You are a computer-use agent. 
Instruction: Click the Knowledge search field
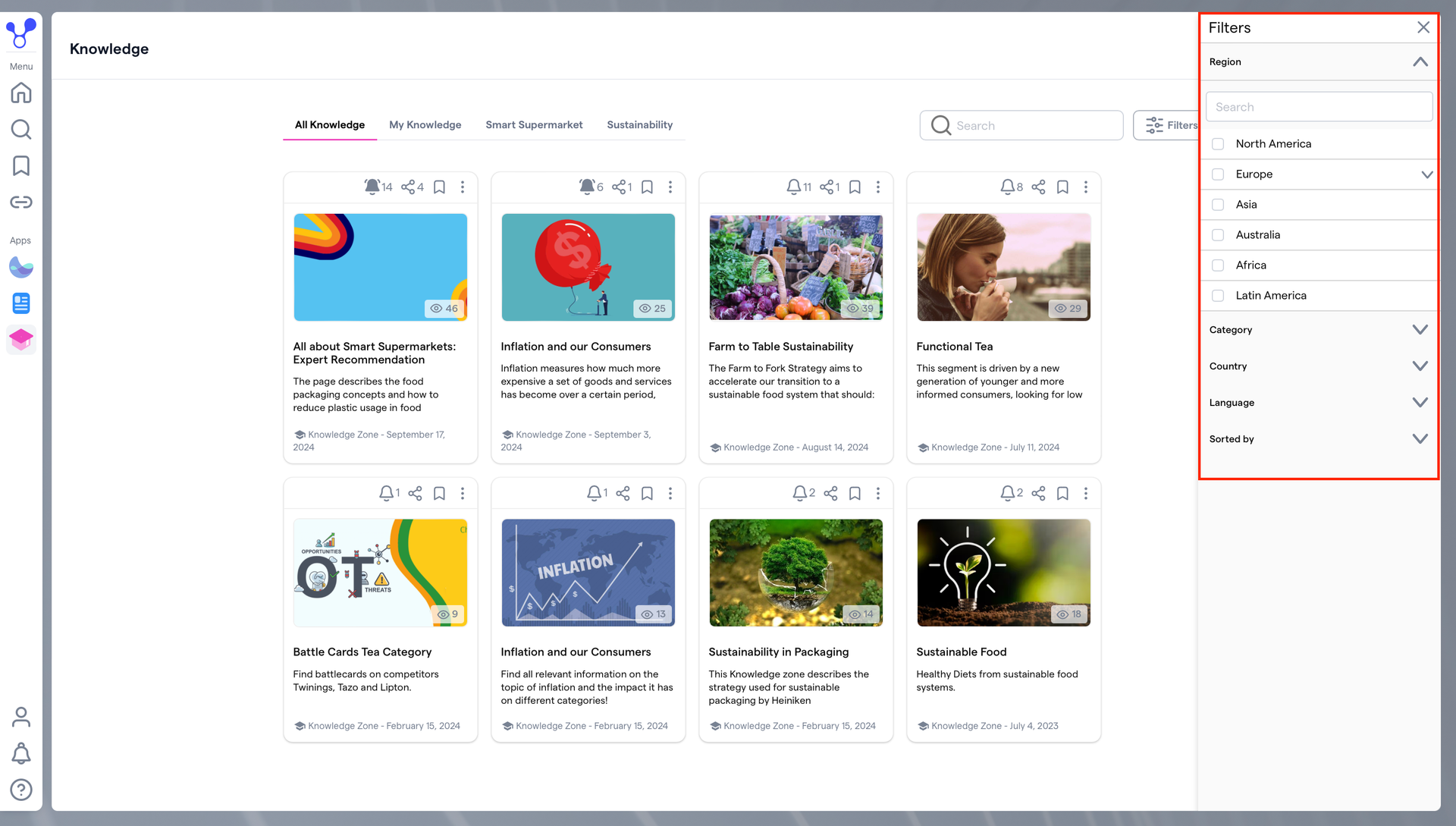(1021, 125)
